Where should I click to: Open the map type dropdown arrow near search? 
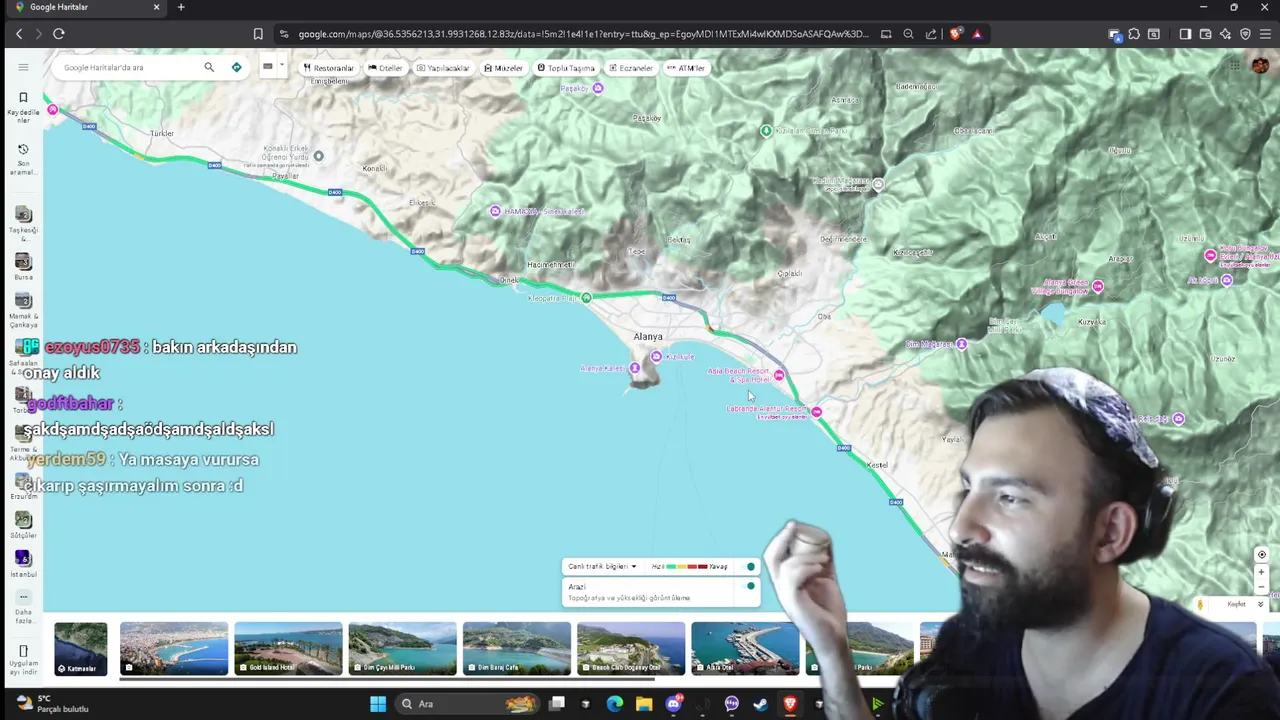(x=282, y=66)
